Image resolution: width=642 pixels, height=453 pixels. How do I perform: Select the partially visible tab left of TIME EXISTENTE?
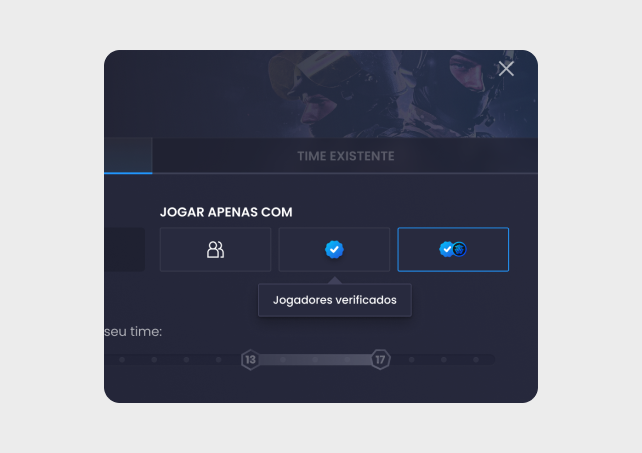coord(128,156)
